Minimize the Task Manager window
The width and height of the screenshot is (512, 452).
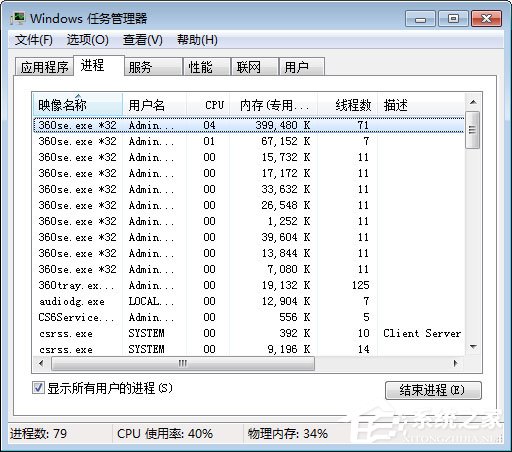(x=420, y=19)
